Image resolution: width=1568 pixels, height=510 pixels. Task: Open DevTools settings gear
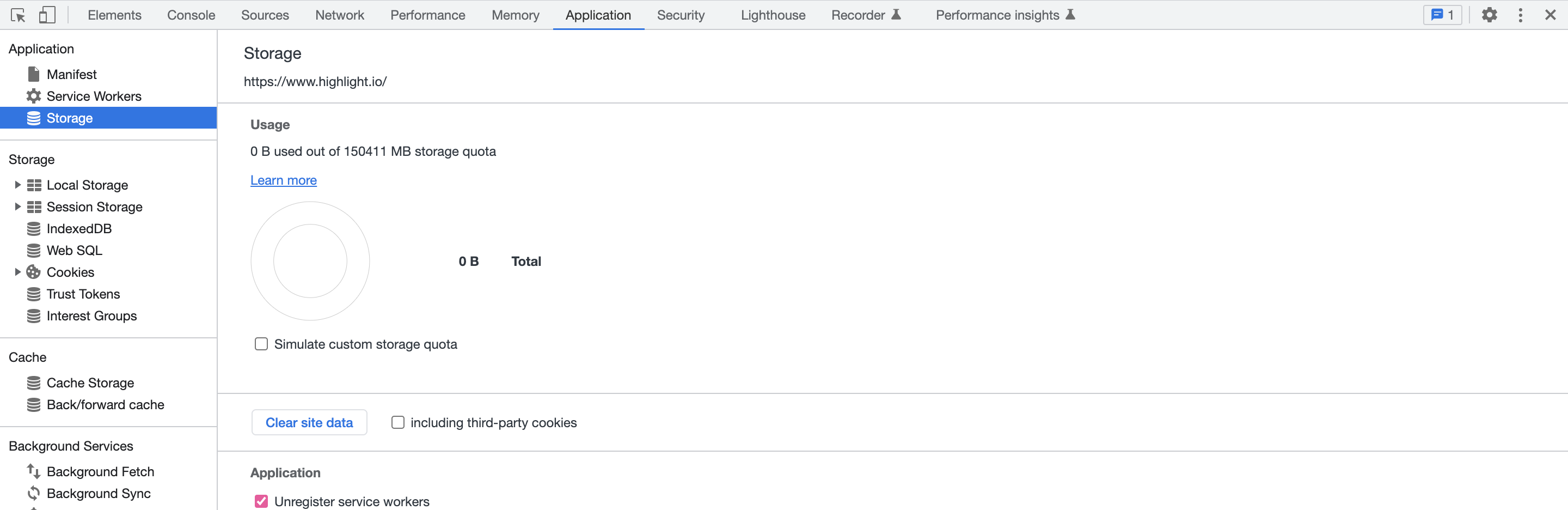pyautogui.click(x=1489, y=15)
